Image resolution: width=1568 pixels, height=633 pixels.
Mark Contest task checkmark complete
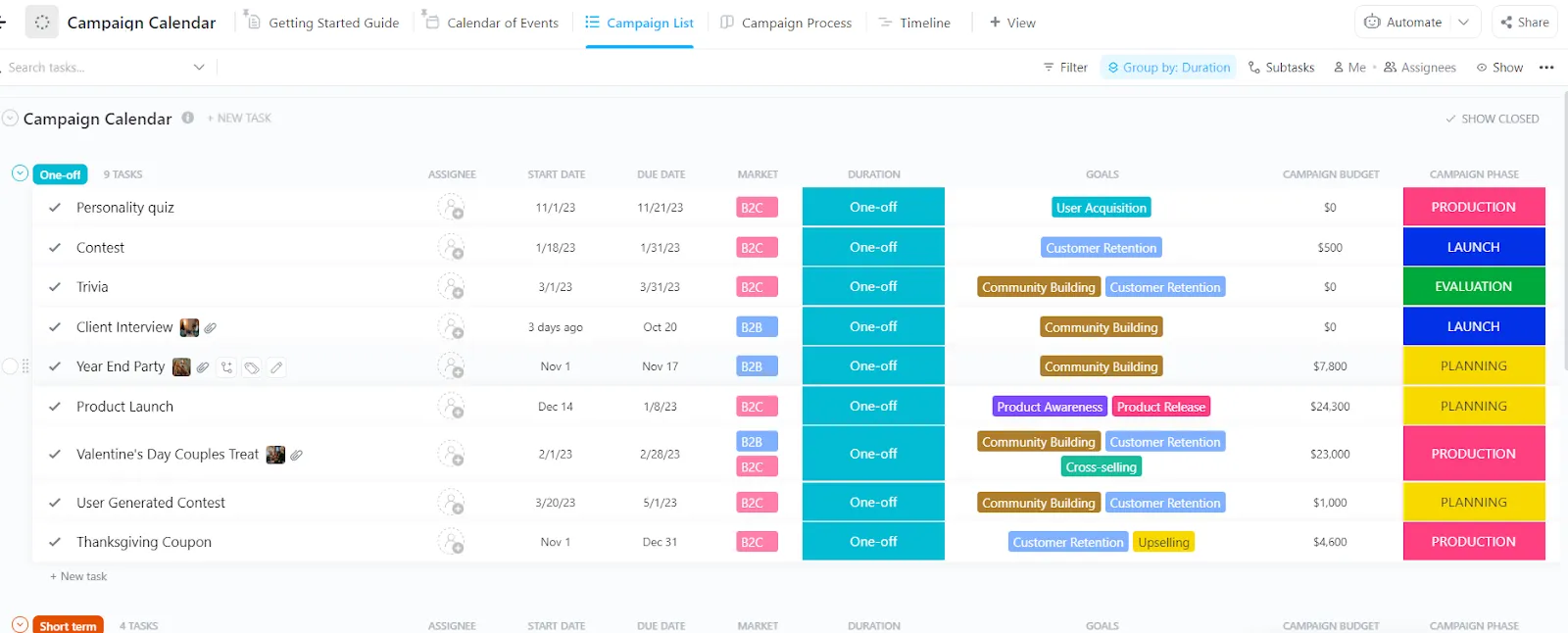coord(55,248)
